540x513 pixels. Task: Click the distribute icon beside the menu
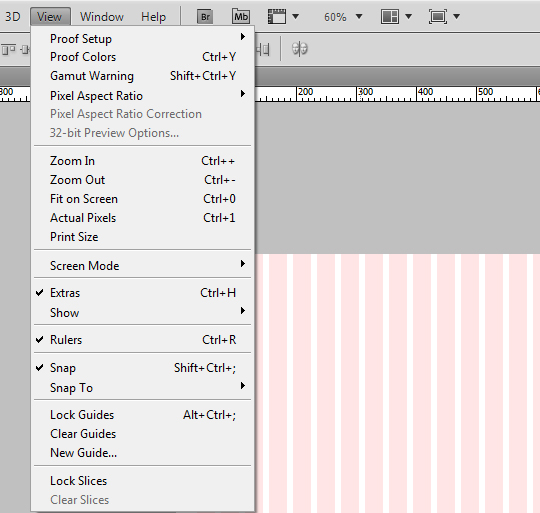click(263, 50)
